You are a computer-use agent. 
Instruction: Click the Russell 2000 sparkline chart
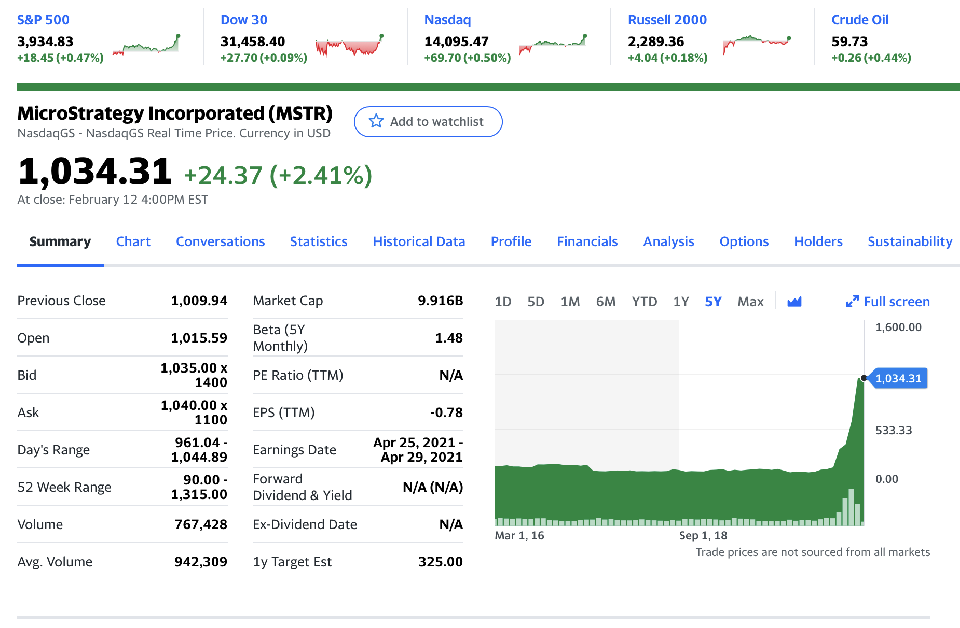pyautogui.click(x=756, y=44)
